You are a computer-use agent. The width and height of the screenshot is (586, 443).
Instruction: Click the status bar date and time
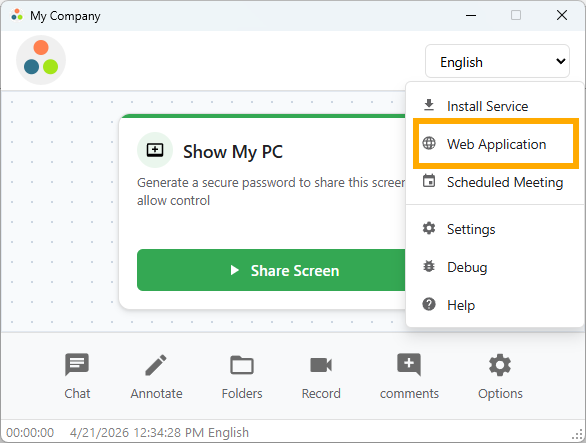pyautogui.click(x=137, y=433)
